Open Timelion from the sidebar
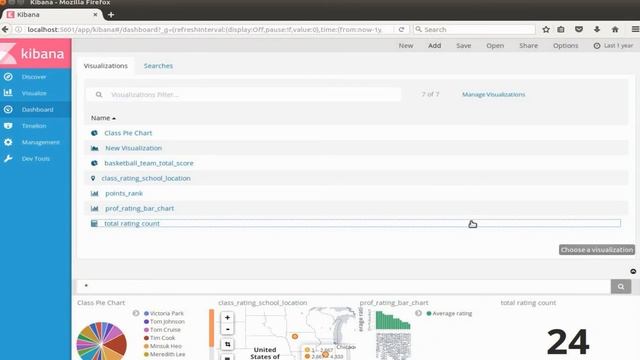640x360 pixels. (35, 126)
